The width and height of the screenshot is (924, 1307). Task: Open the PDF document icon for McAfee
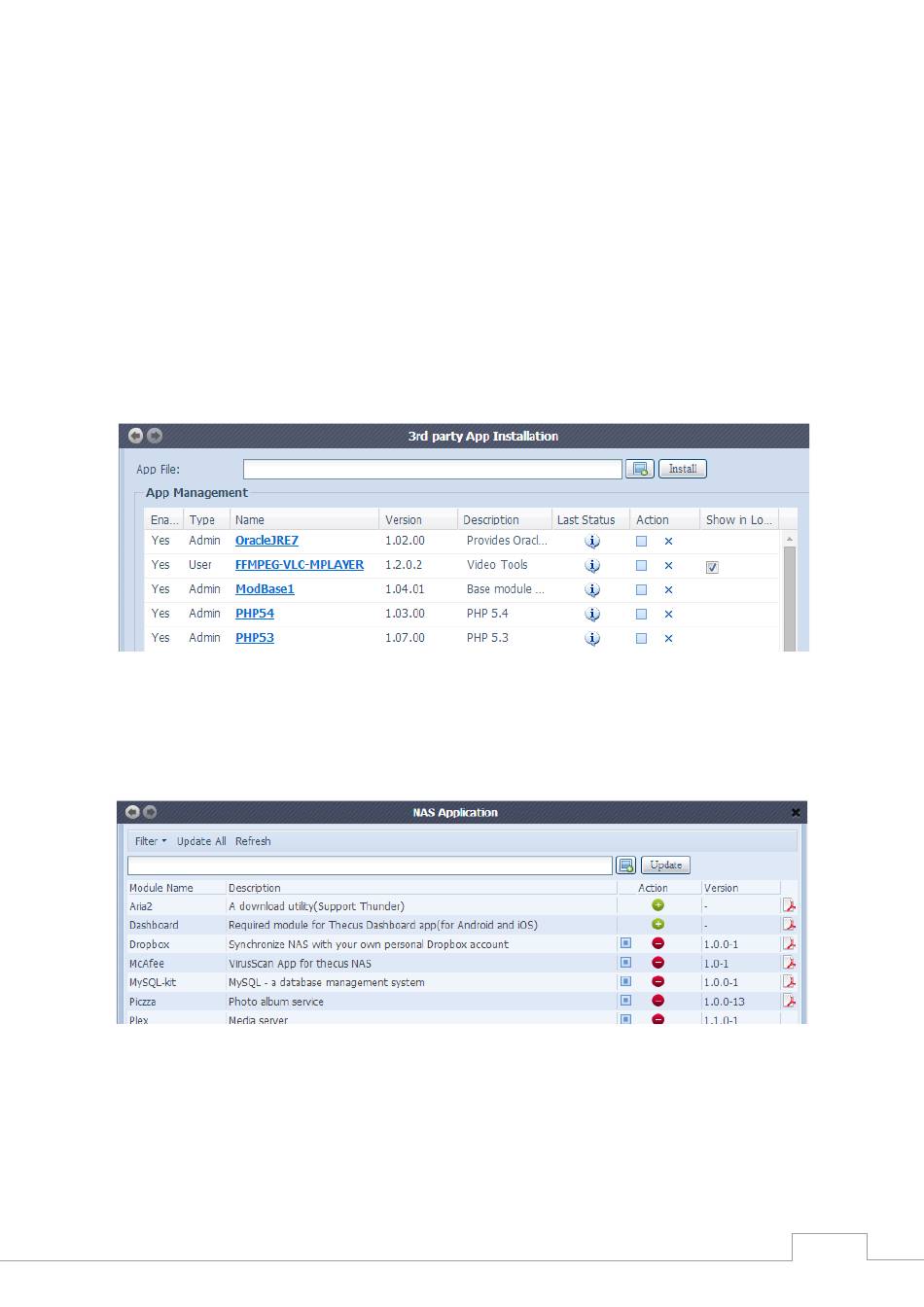[x=789, y=963]
